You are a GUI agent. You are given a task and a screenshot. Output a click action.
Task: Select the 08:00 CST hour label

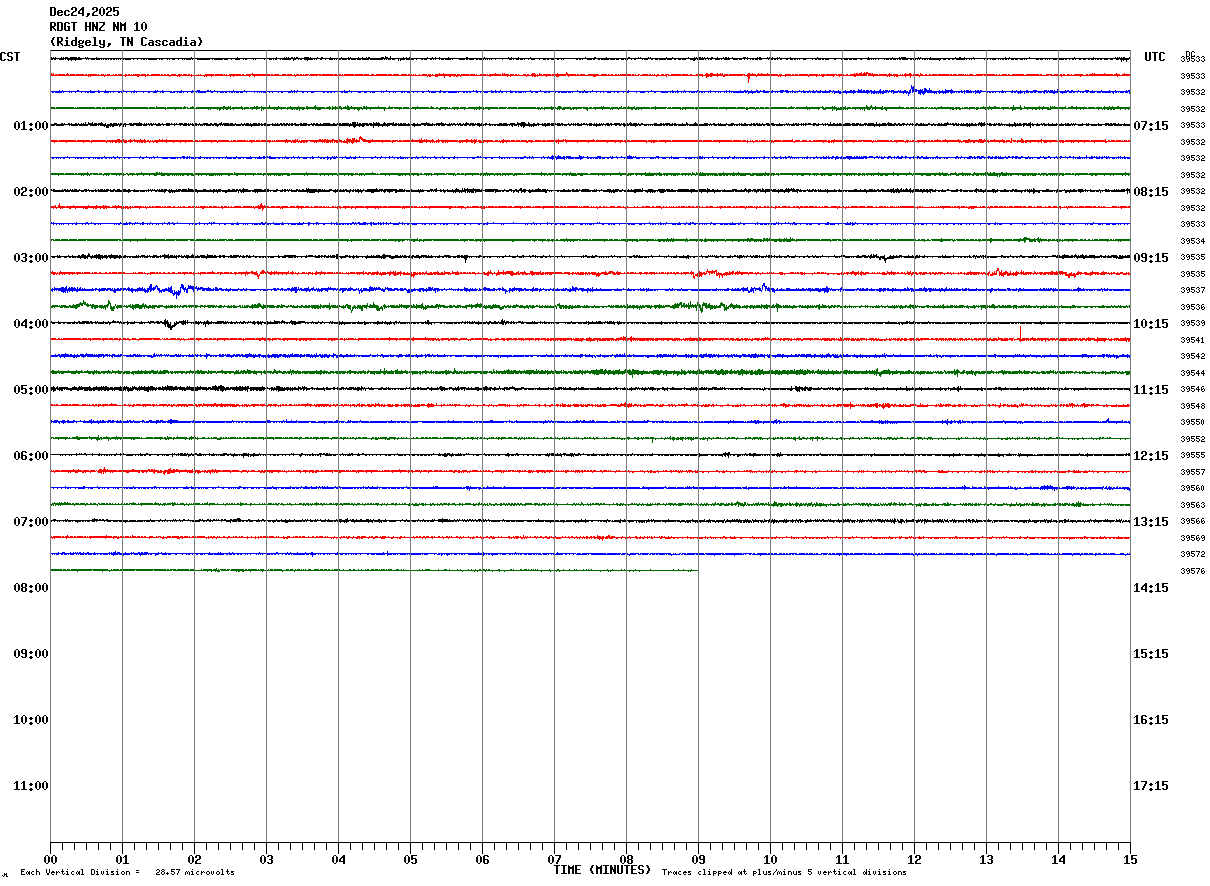click(31, 588)
